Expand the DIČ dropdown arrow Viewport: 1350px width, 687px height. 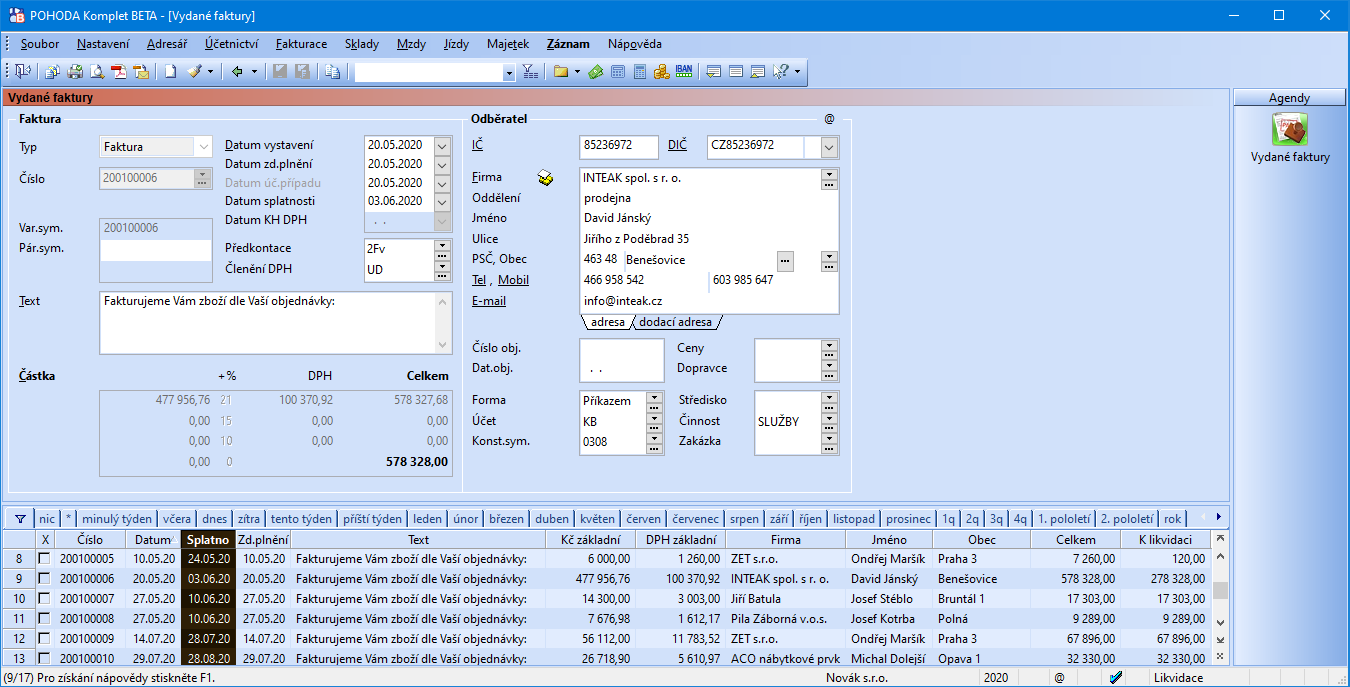pos(830,147)
